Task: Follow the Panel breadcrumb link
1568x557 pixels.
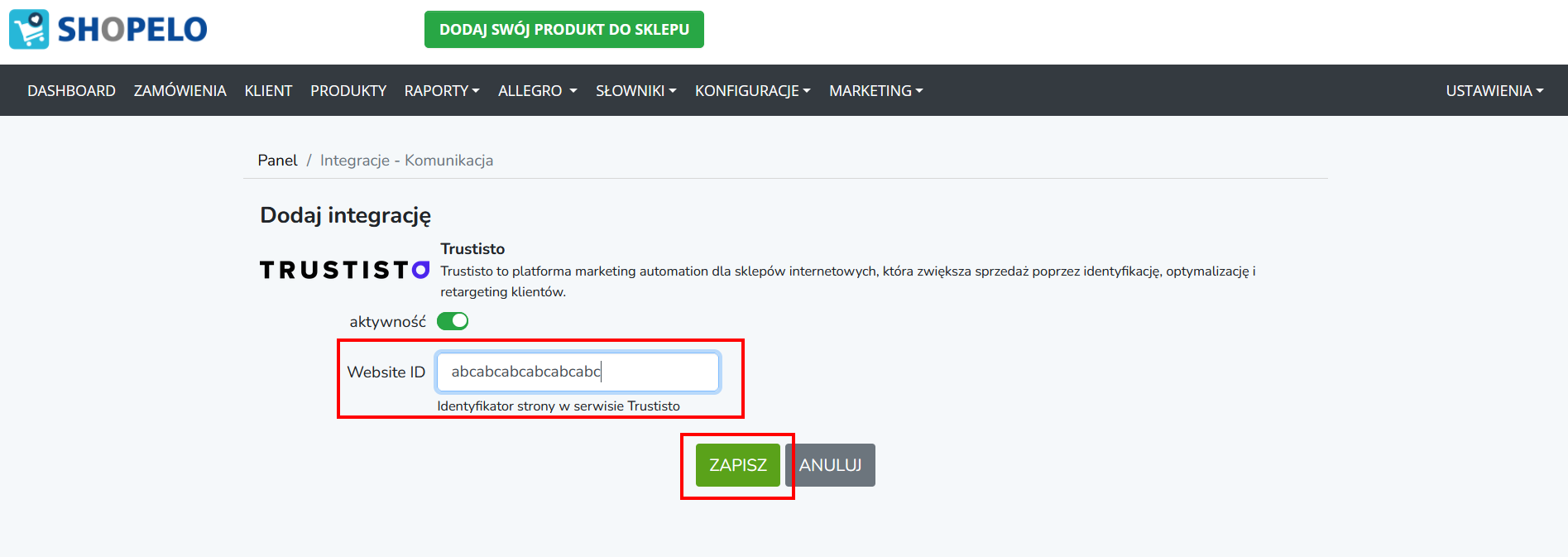Action: [x=277, y=161]
